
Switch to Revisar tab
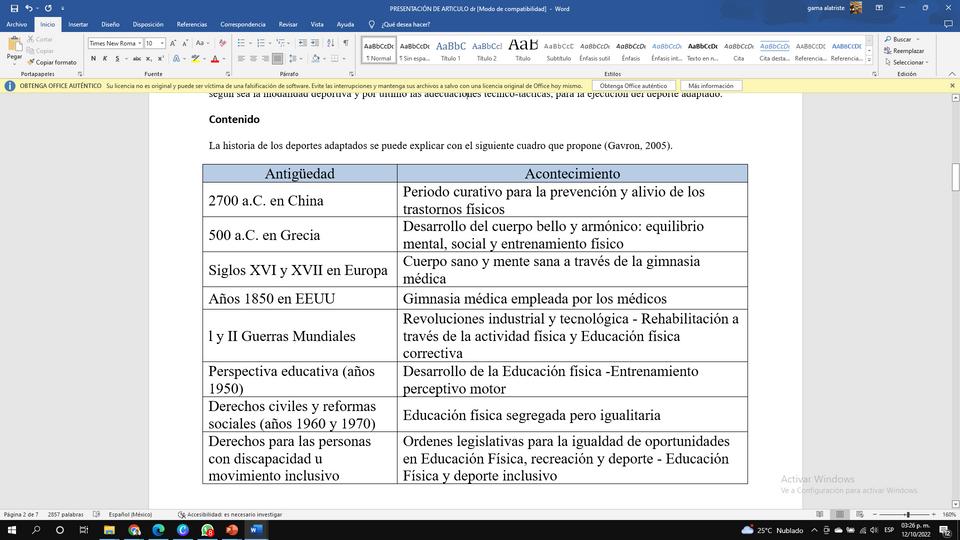288,24
